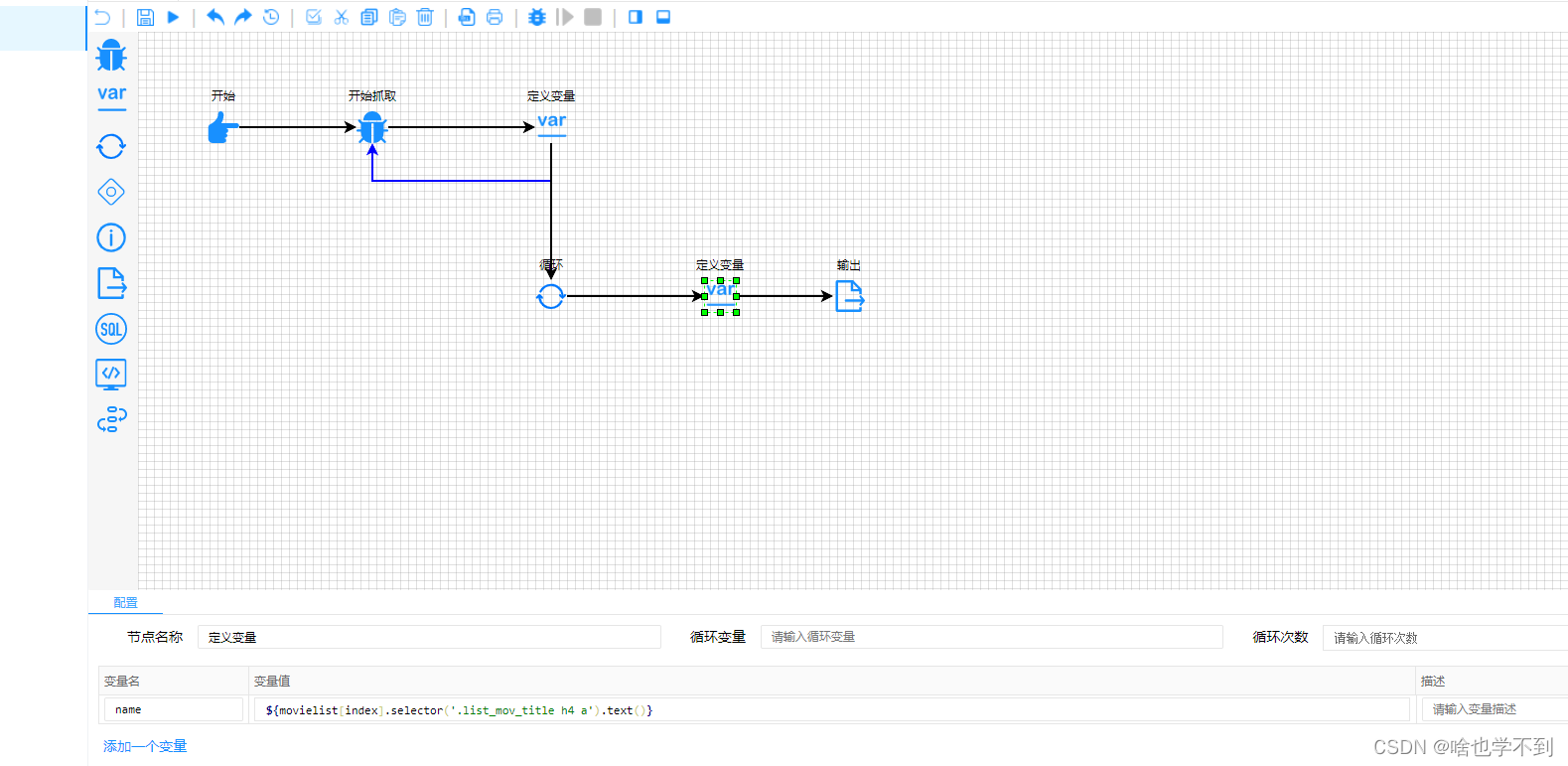The height and width of the screenshot is (766, 1568).
Task: Edit the variable name field 'name'
Action: pos(174,709)
